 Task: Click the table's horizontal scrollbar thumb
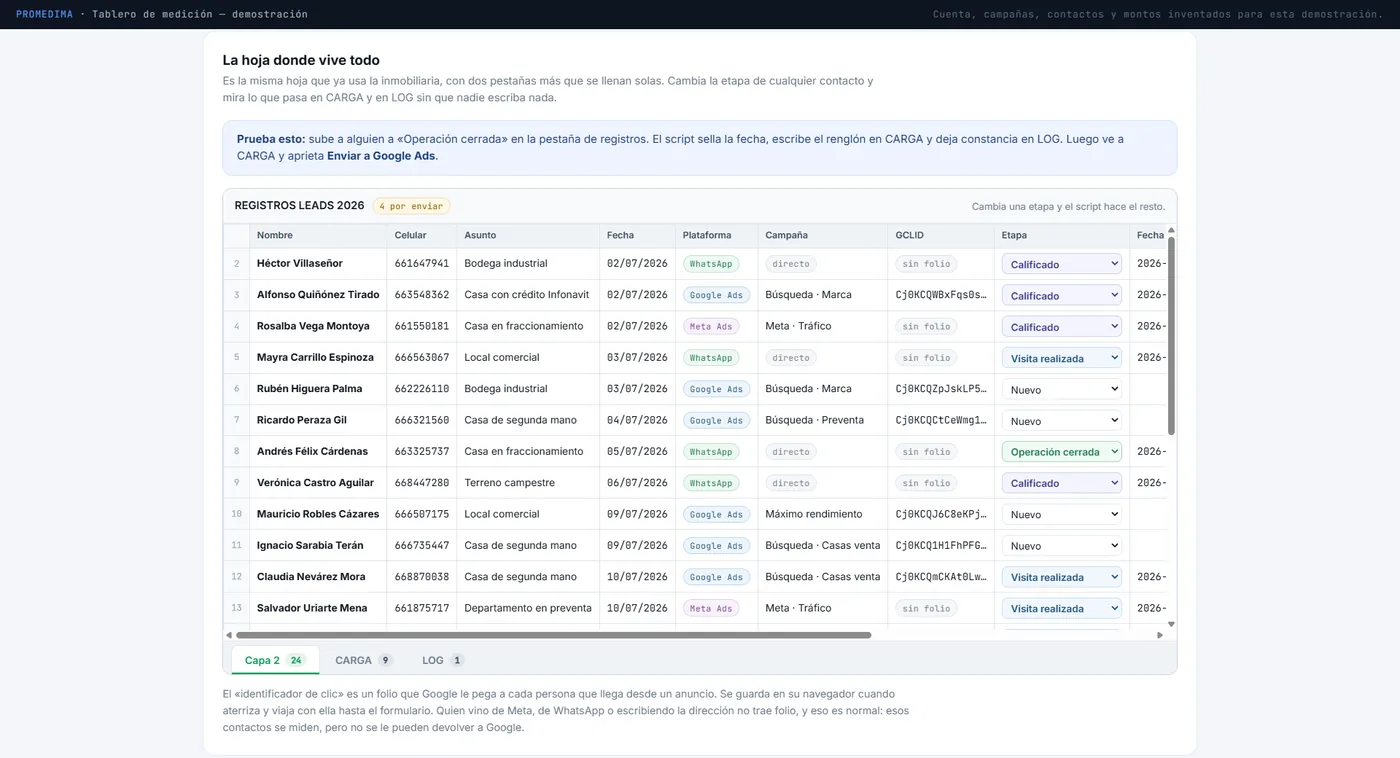point(553,635)
